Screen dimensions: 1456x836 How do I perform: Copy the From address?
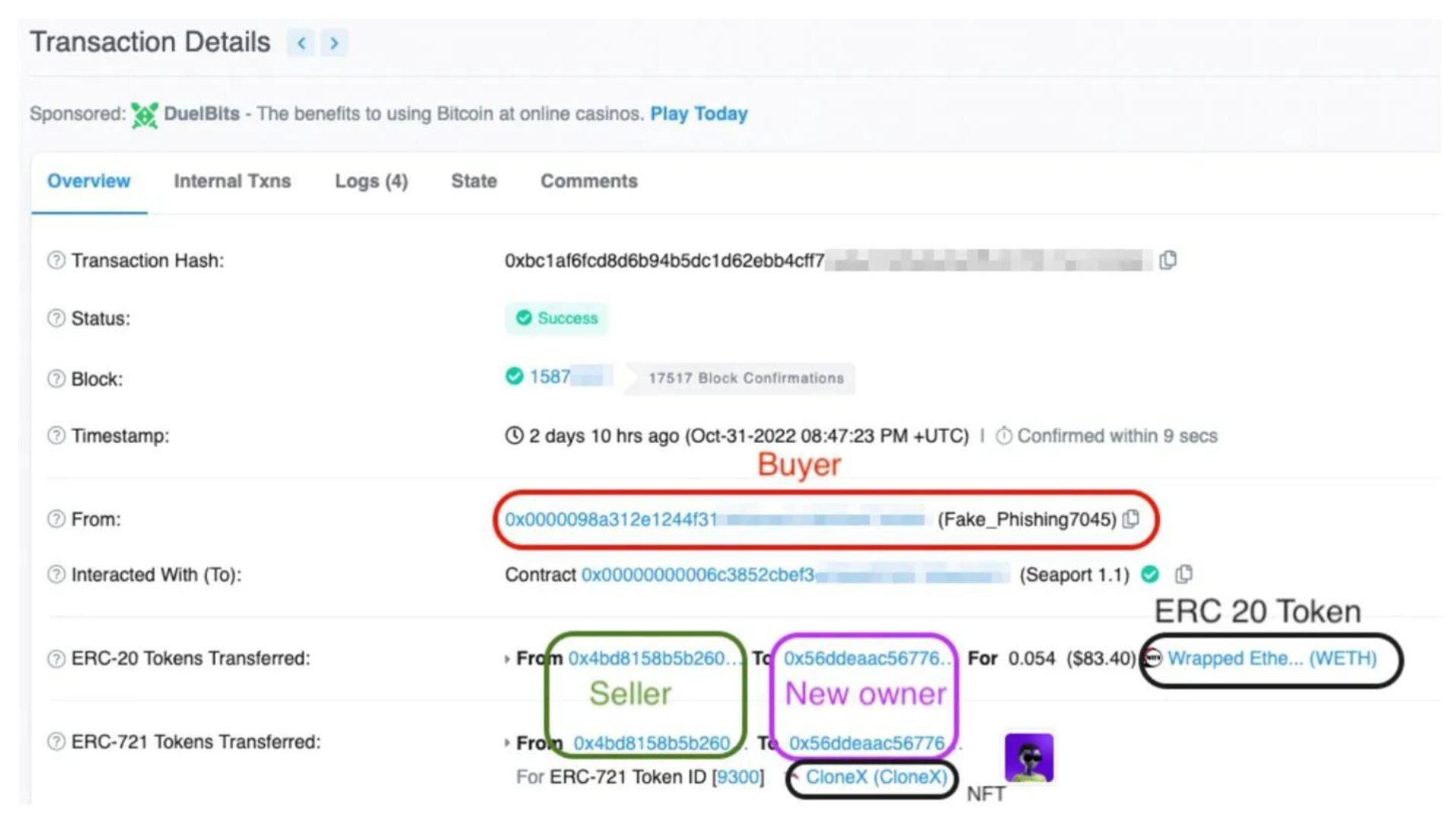(x=1132, y=519)
